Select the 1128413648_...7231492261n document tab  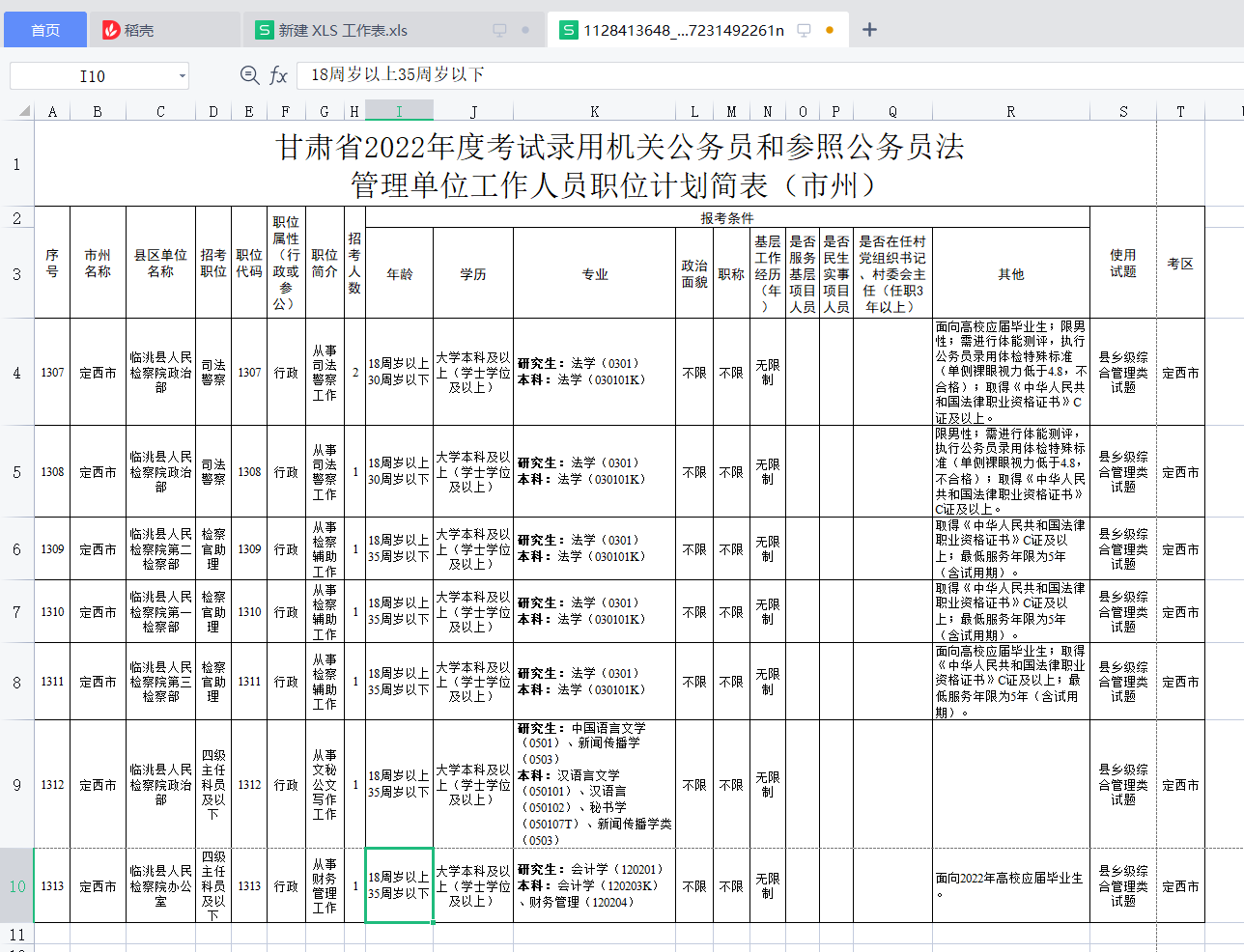[697, 30]
